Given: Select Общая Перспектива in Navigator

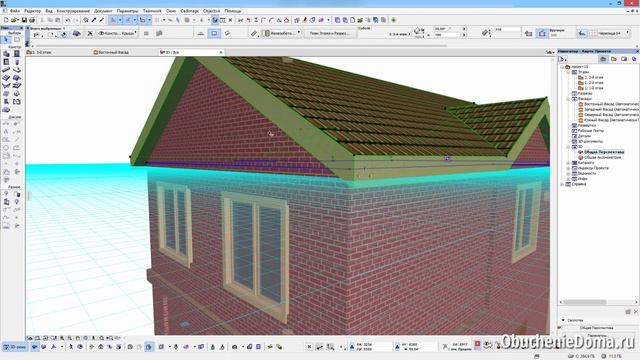Looking at the screenshot, I should point(601,152).
